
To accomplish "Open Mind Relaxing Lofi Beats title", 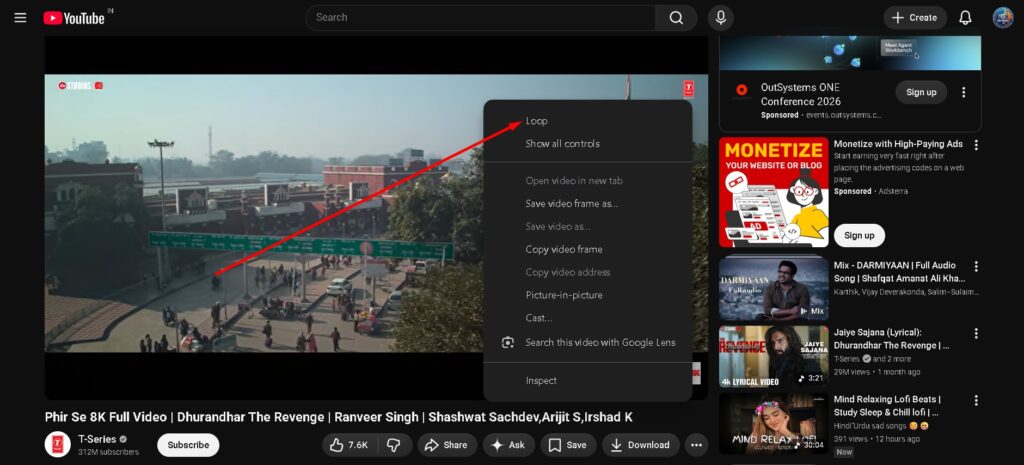I will click(887, 406).
